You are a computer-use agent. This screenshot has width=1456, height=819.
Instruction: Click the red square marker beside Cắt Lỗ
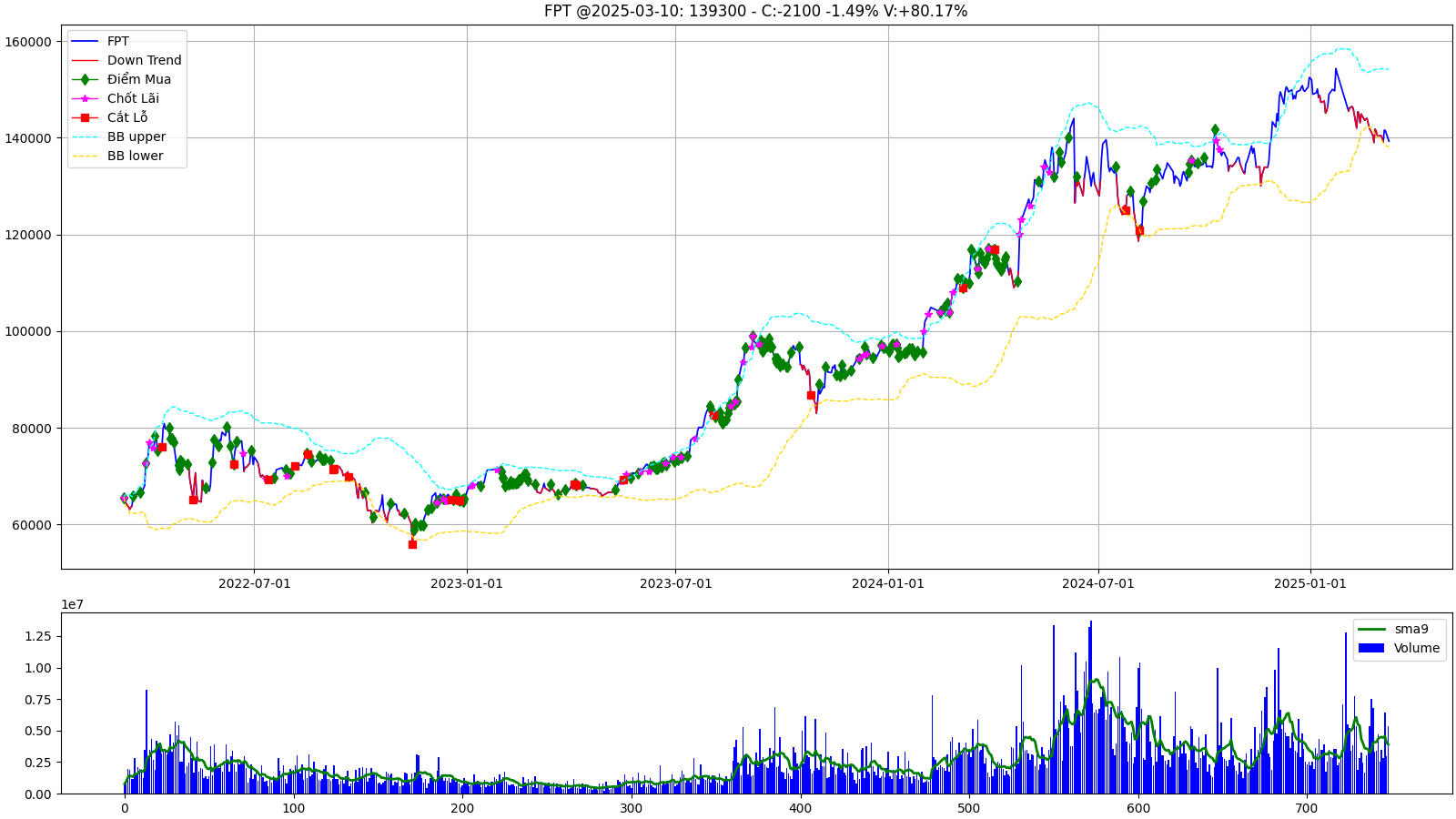click(x=86, y=117)
